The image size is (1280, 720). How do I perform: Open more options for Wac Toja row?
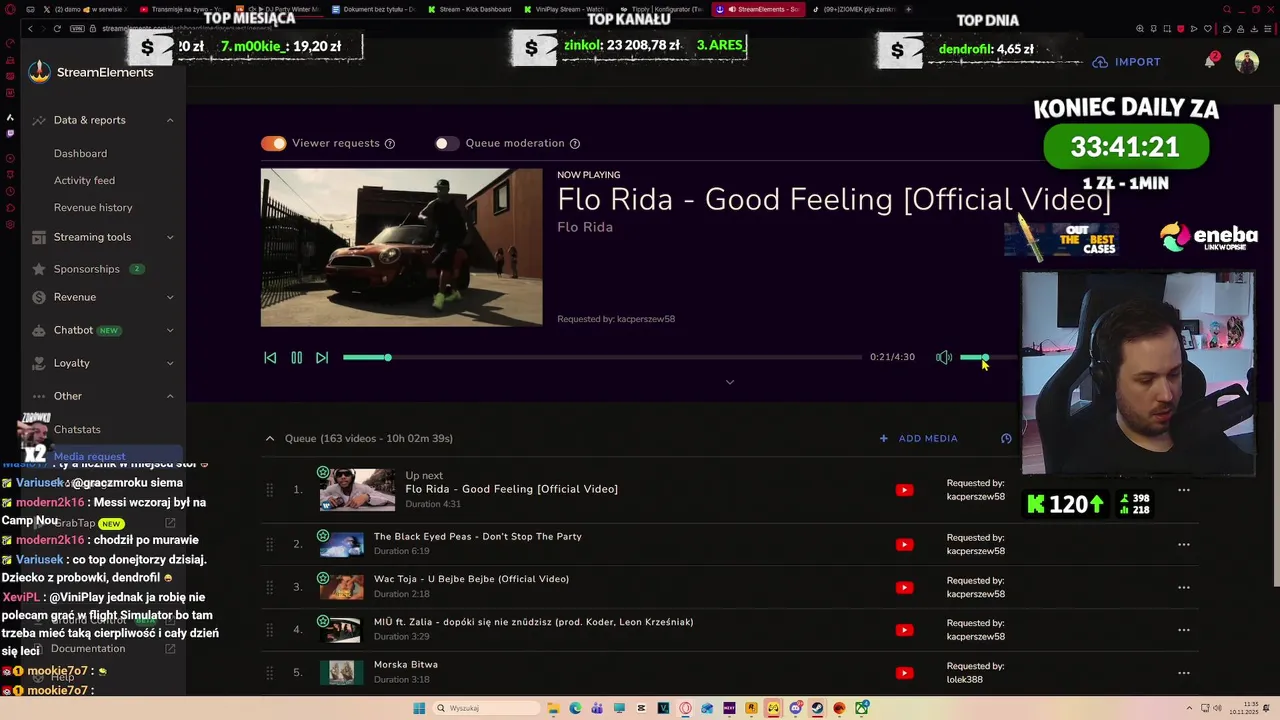(x=1184, y=587)
